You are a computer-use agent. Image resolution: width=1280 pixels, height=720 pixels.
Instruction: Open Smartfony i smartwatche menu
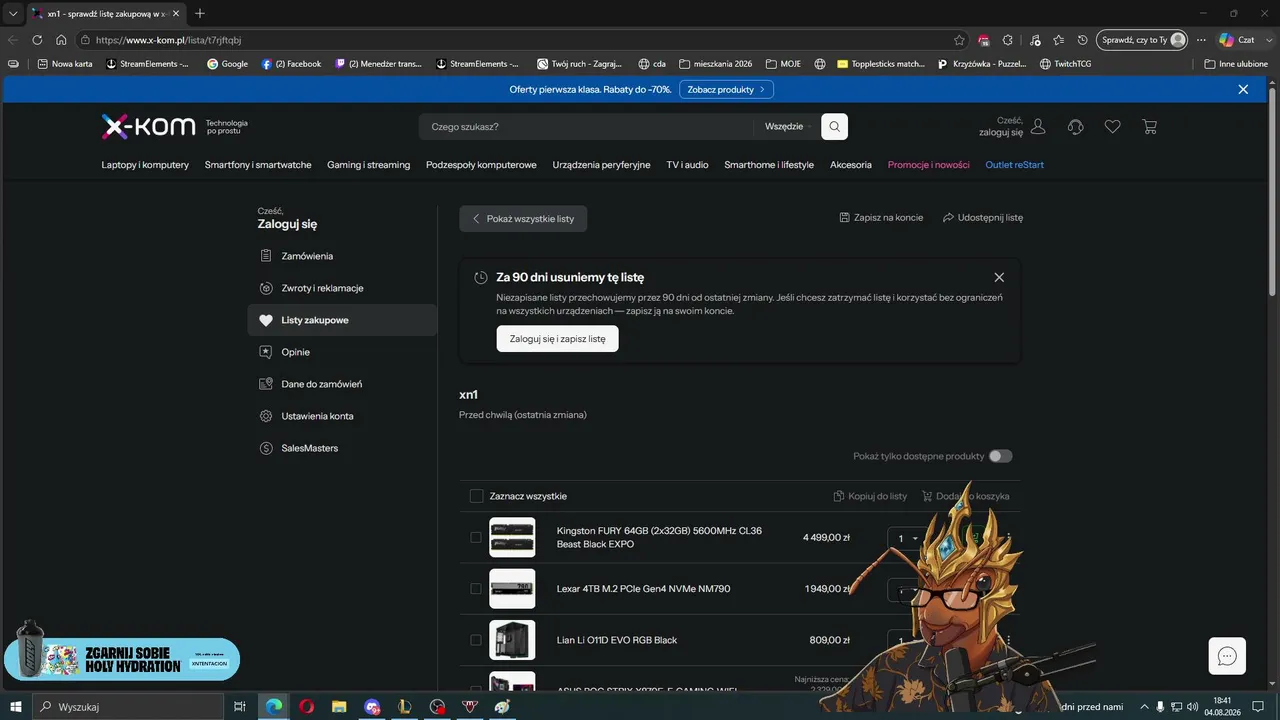[258, 165]
